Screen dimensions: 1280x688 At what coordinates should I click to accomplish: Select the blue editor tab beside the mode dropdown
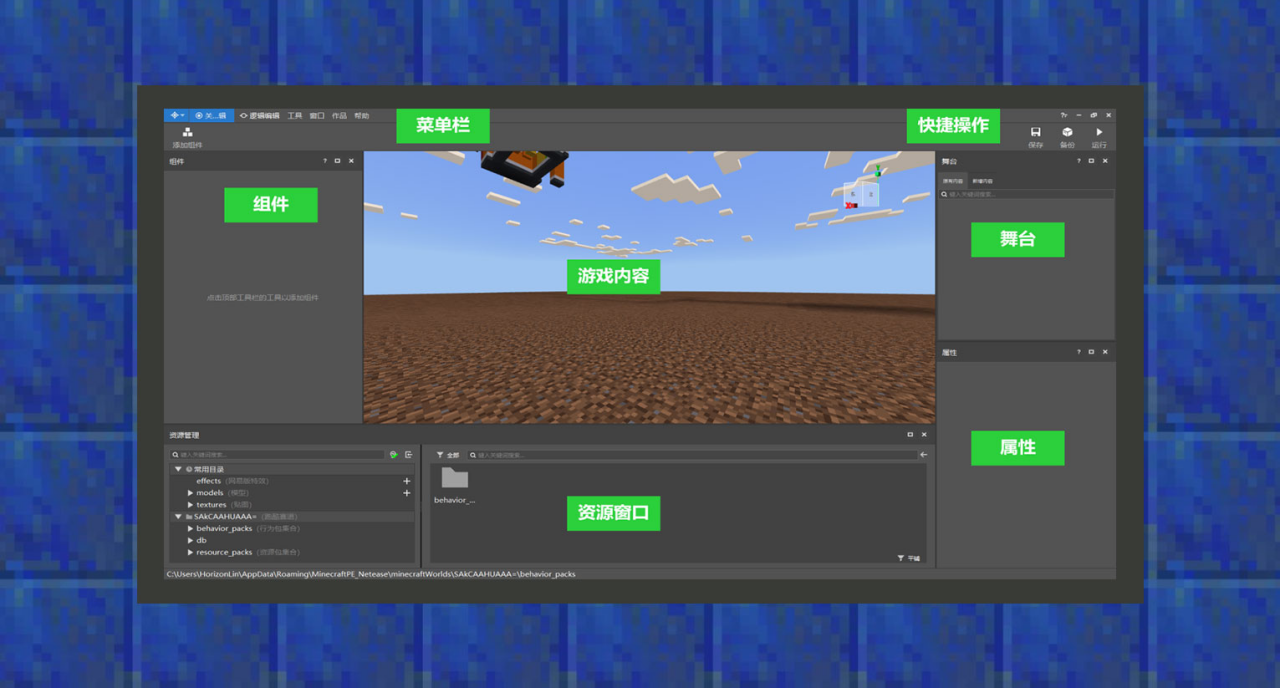(211, 116)
